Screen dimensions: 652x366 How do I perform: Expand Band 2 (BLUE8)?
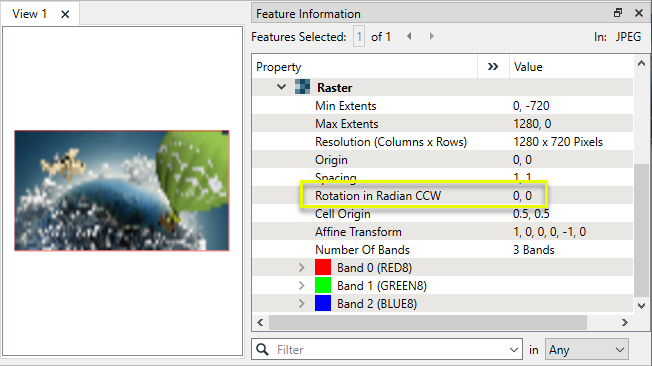tap(302, 304)
